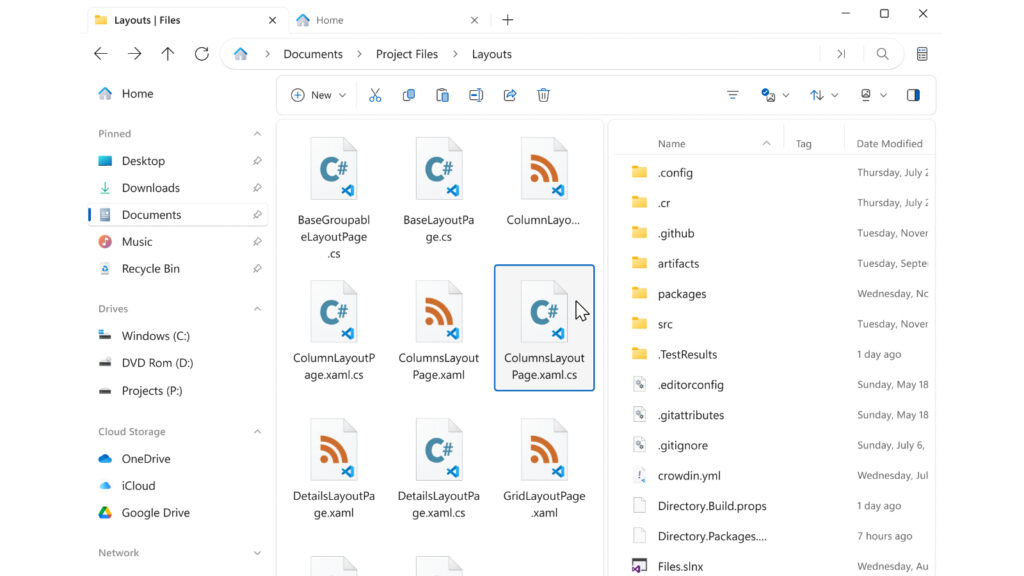Select the GridLayoutPage.xaml file
This screenshot has height=576, width=1024.
click(x=544, y=469)
